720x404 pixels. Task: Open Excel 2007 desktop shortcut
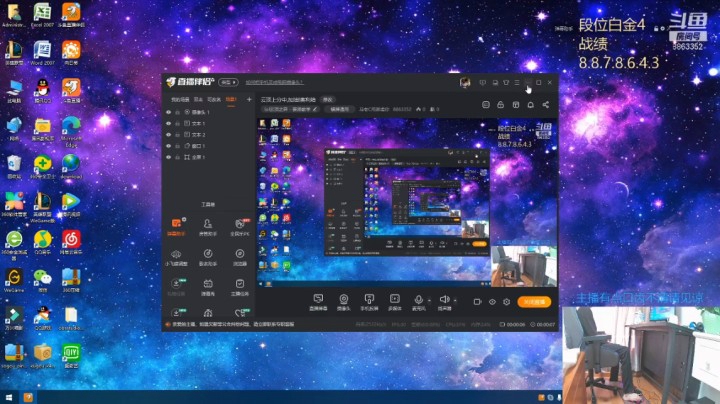(42, 15)
